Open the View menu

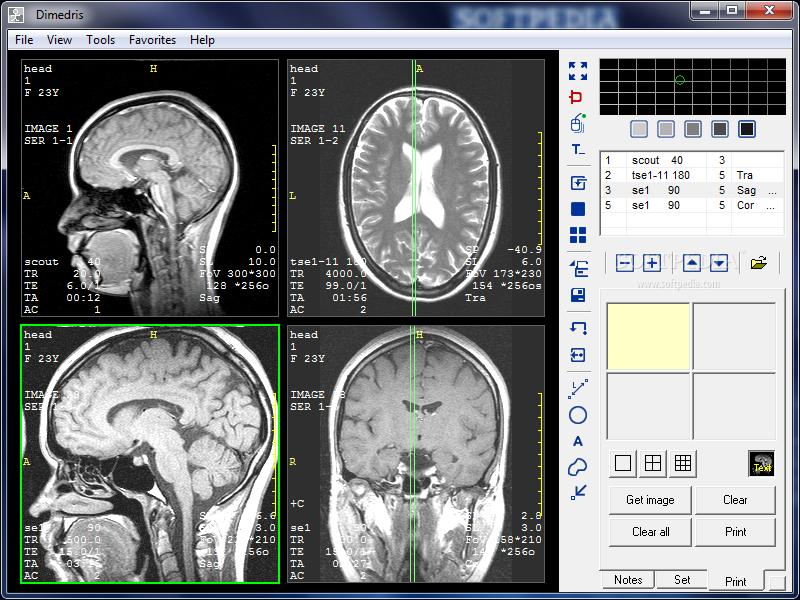pos(59,40)
